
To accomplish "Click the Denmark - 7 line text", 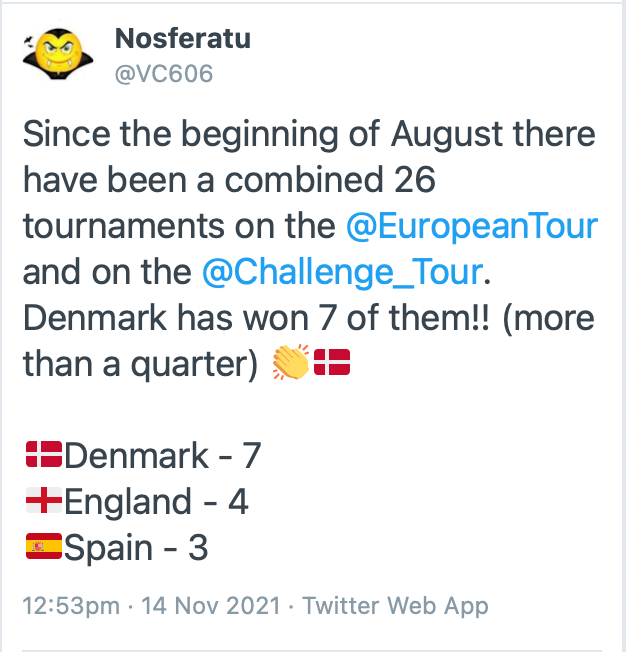I will pyautogui.click(x=163, y=456).
